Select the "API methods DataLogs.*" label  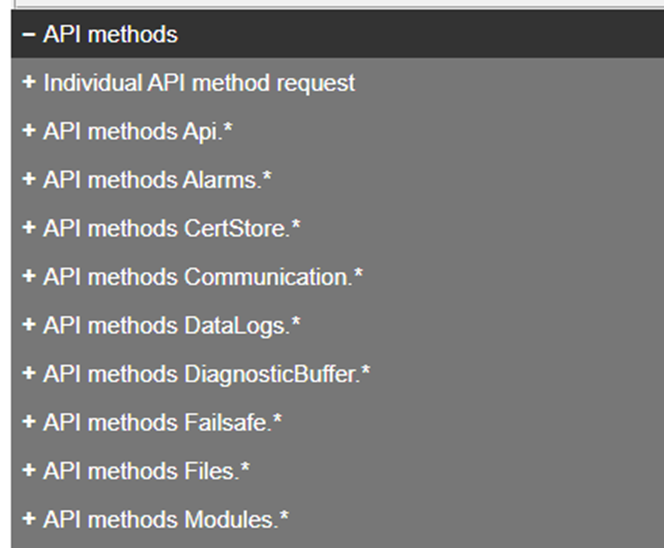click(171, 326)
